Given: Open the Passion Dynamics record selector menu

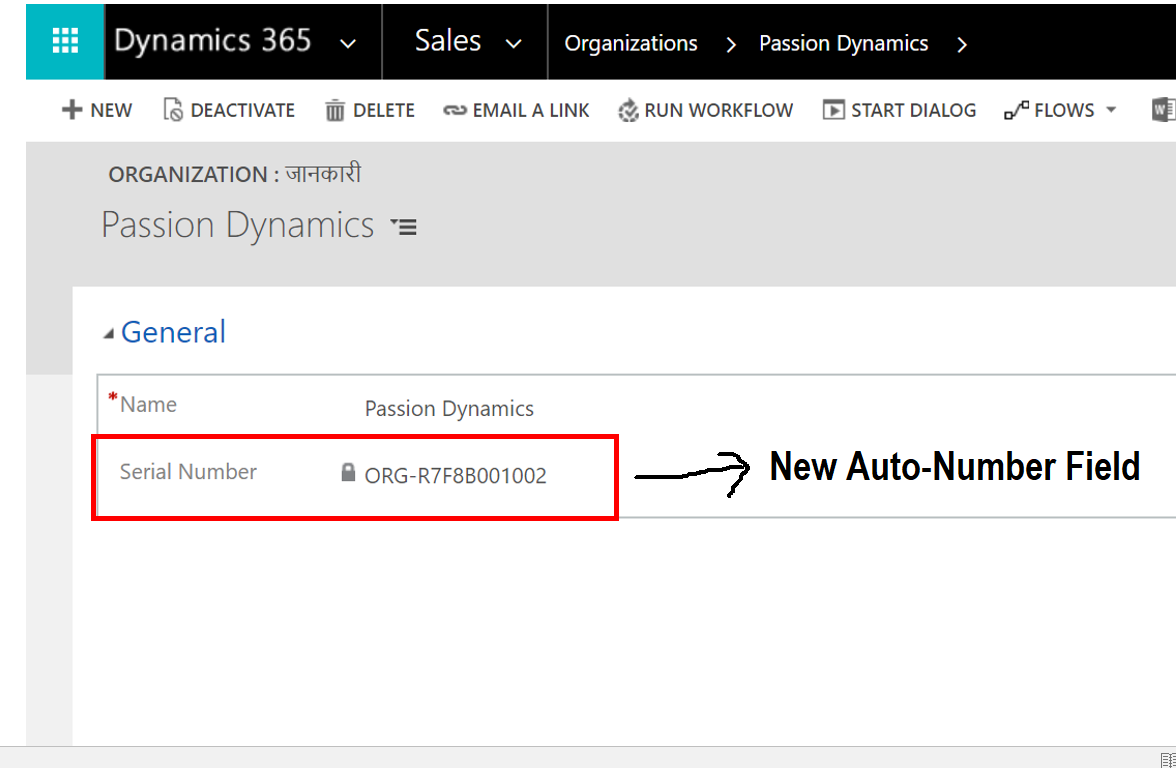Looking at the screenshot, I should pos(404,227).
